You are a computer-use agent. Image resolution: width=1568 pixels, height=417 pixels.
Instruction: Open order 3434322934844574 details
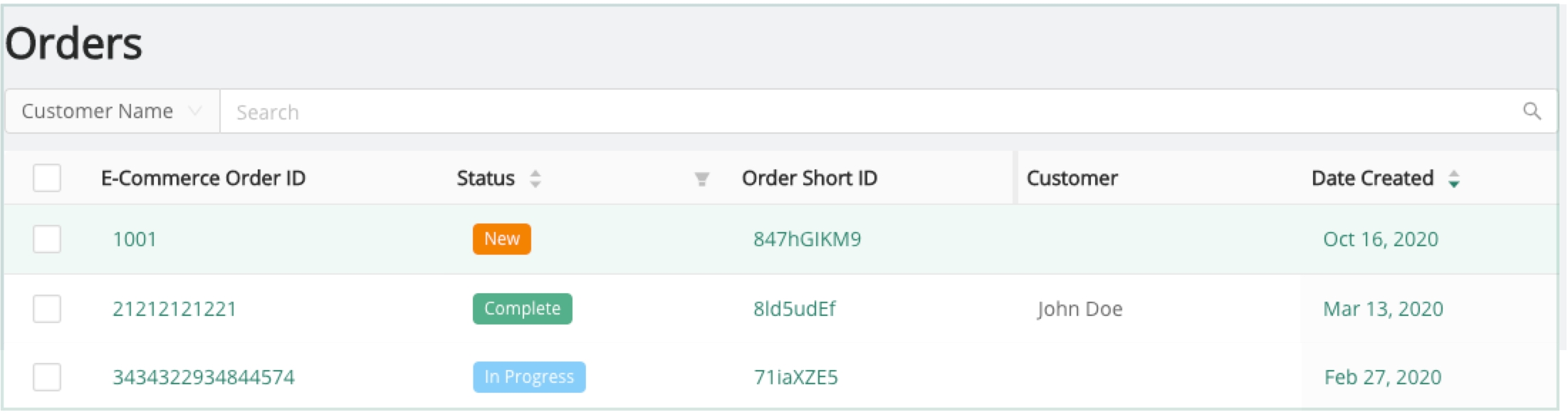click(204, 377)
